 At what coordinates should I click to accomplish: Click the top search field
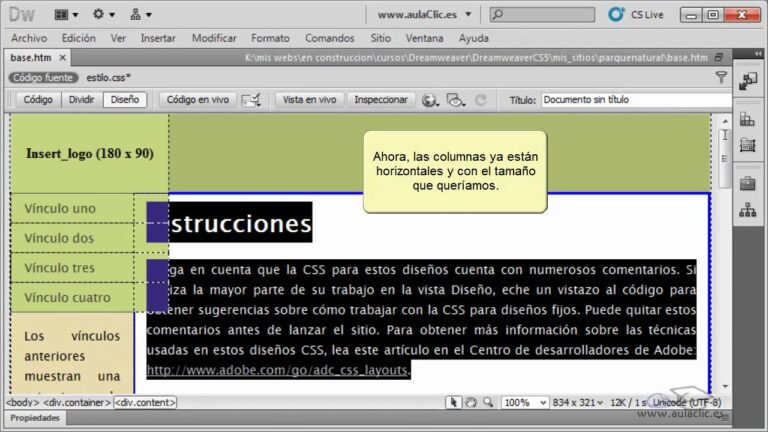coord(543,15)
